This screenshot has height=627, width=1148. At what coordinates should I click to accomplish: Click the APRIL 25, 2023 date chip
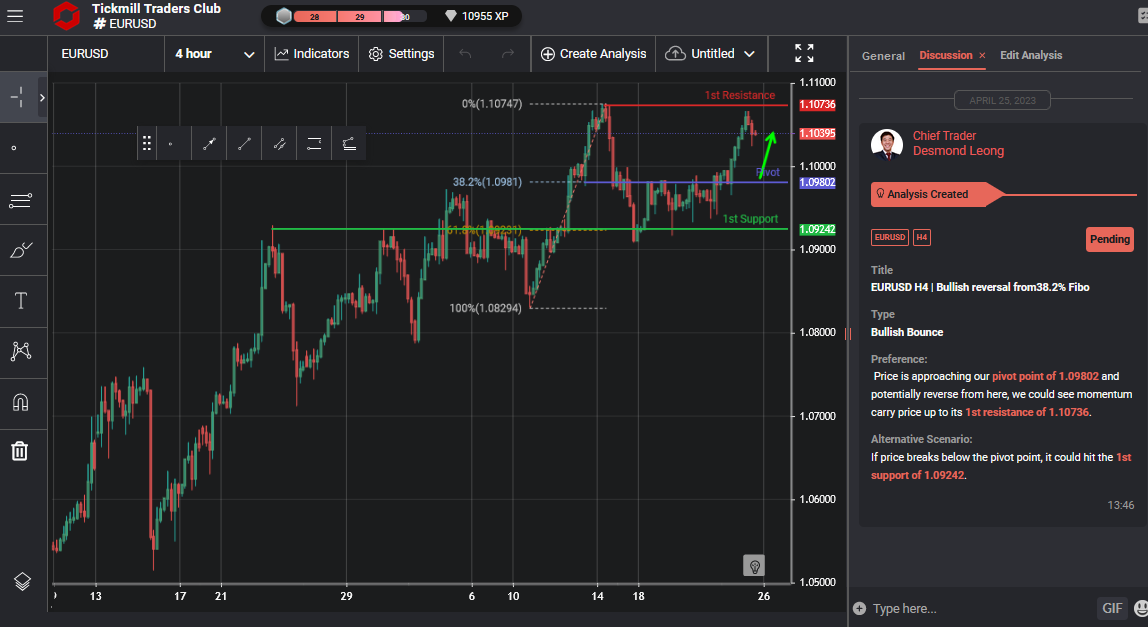click(1002, 100)
